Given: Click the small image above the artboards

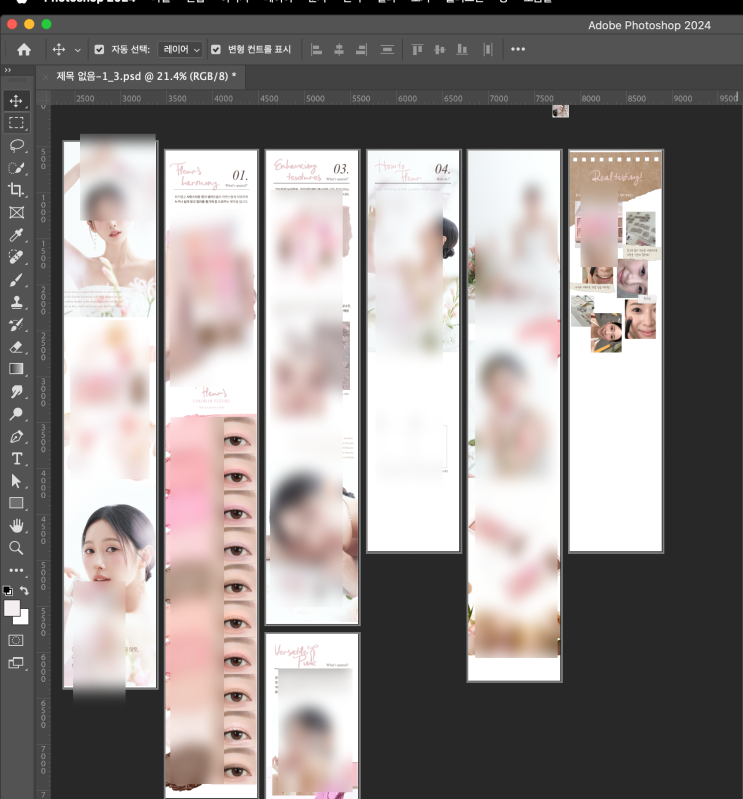Looking at the screenshot, I should pos(560,111).
